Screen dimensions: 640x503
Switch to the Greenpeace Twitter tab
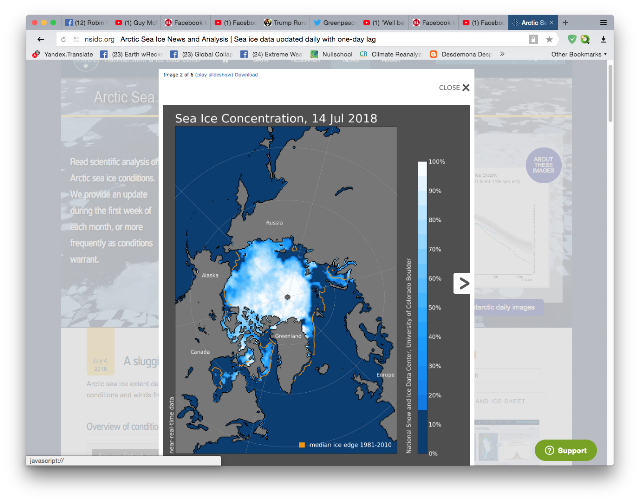coord(334,22)
